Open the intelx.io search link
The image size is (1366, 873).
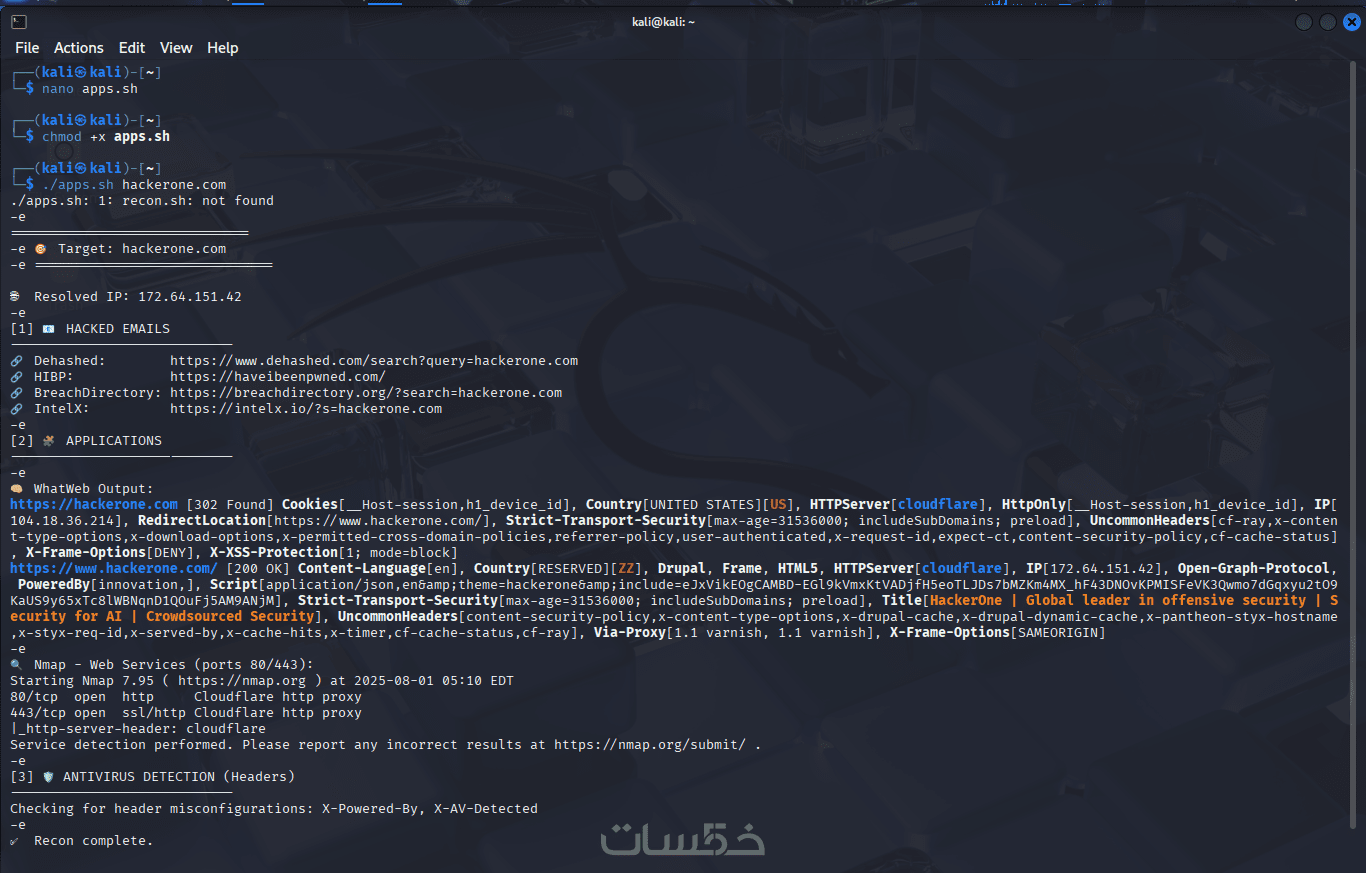point(306,409)
